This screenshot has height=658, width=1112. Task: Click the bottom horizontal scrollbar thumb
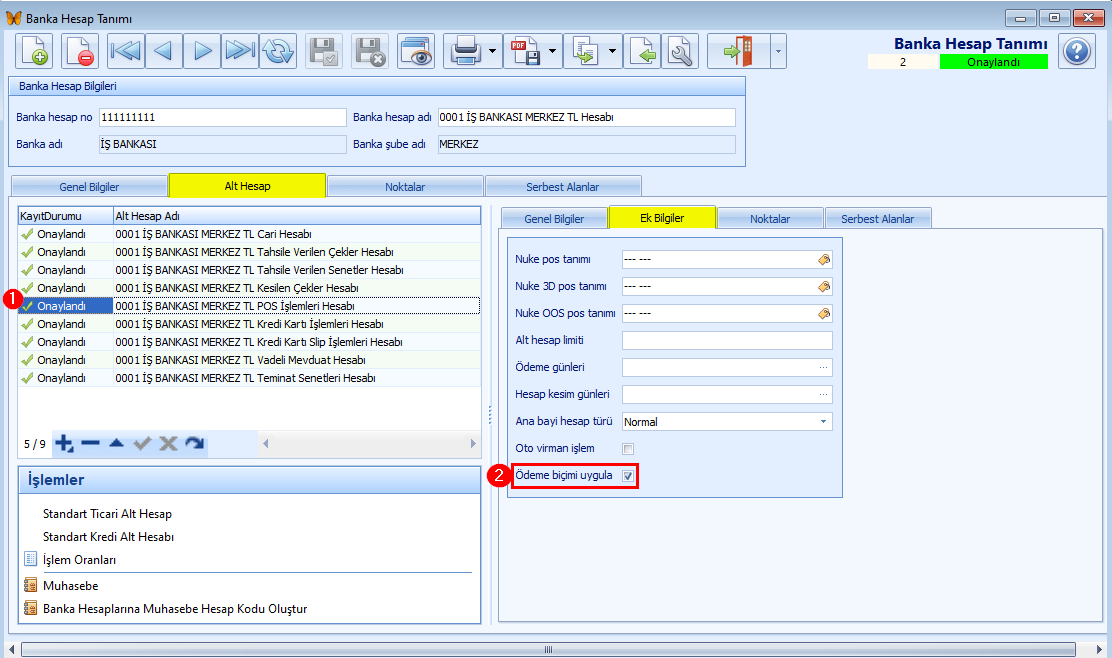coord(548,649)
